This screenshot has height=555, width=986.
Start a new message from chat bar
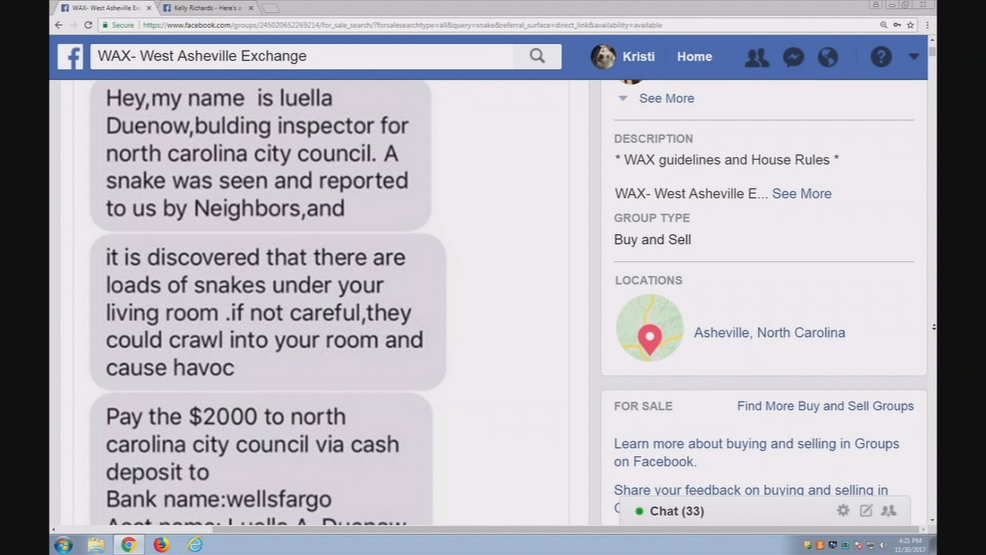(866, 510)
